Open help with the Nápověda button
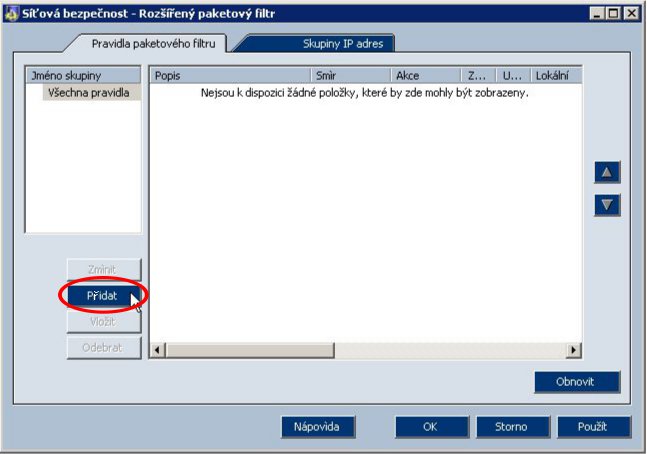This screenshot has height=454, width=647. click(x=317, y=427)
